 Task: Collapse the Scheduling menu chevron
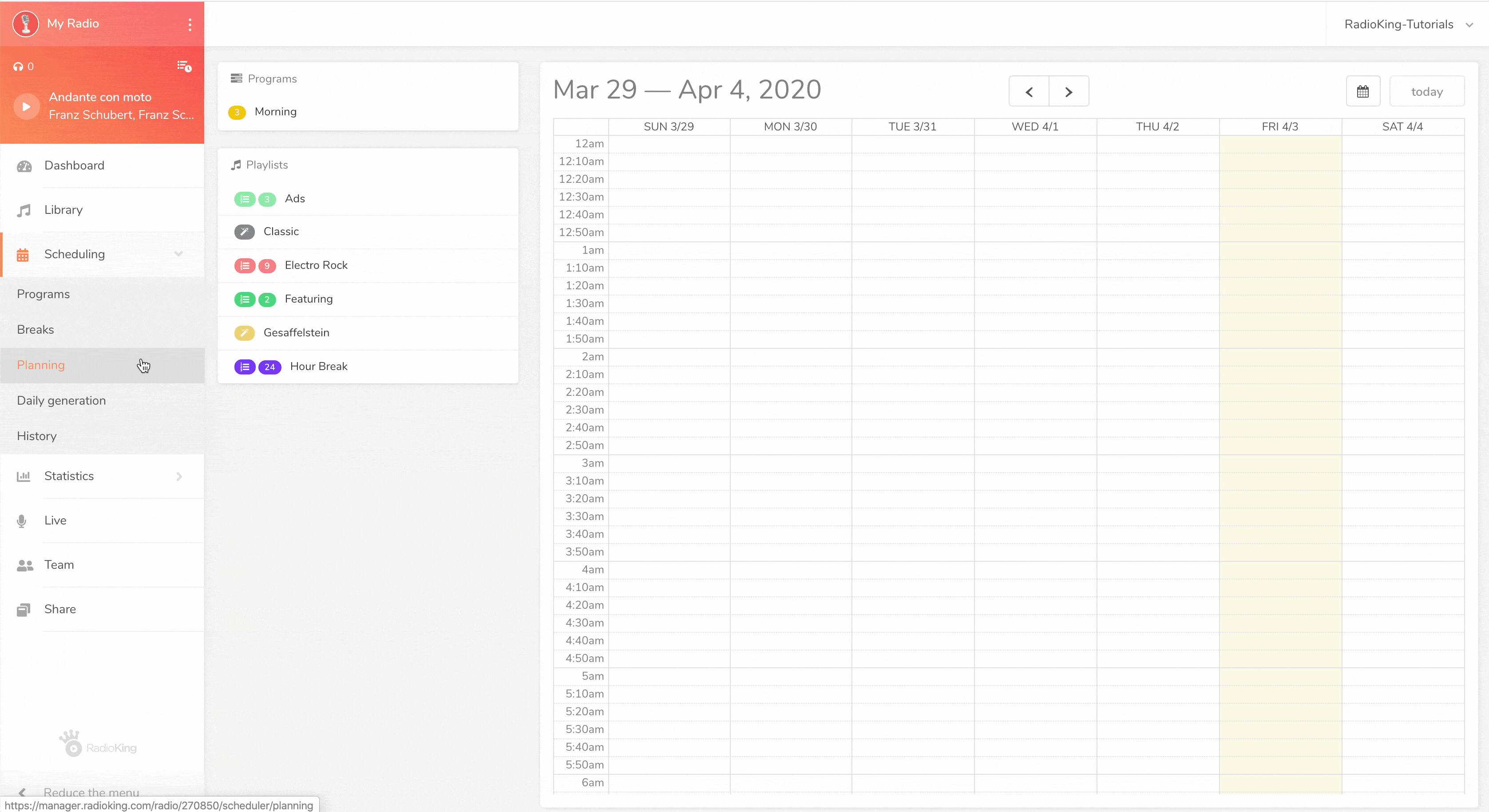(x=178, y=254)
